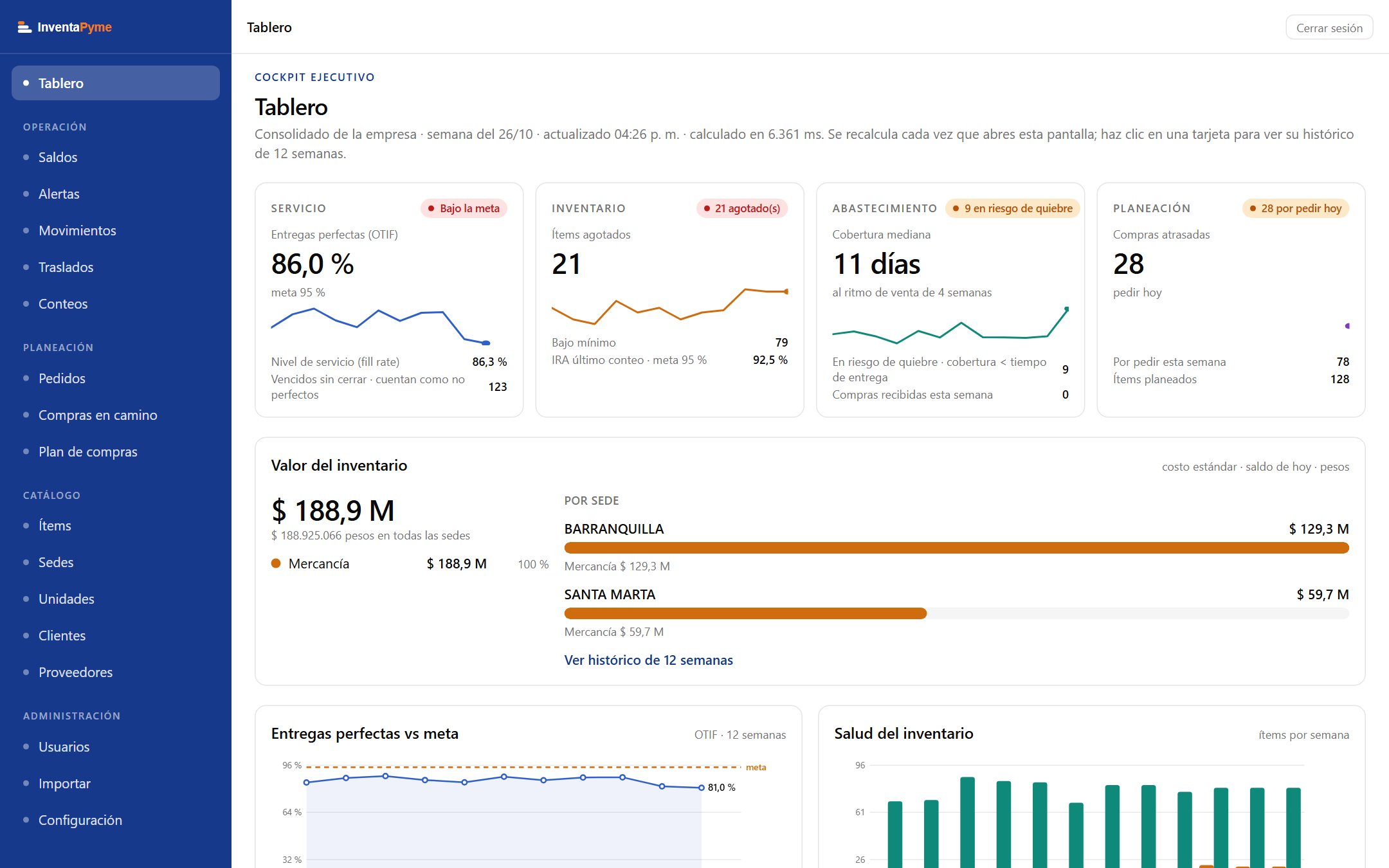The width and height of the screenshot is (1389, 868).
Task: Click the Ítems planeados value 128
Action: pyautogui.click(x=1339, y=379)
